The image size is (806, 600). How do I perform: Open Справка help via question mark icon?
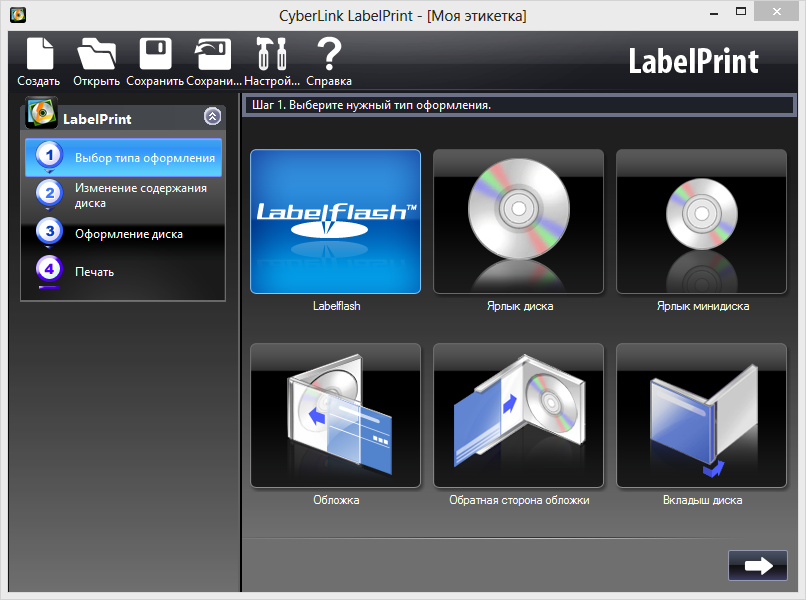pyautogui.click(x=328, y=58)
